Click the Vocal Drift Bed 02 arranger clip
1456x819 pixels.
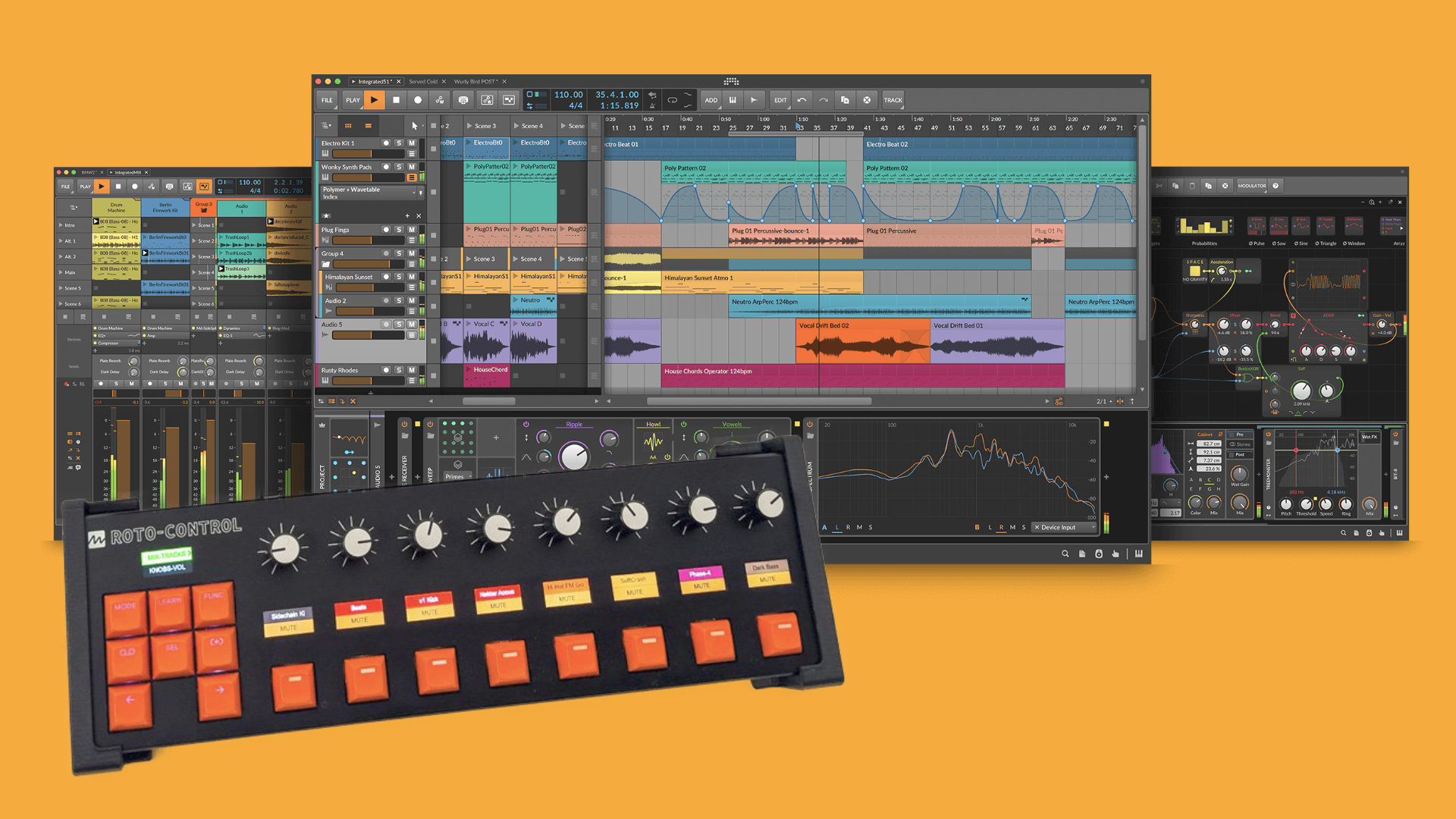pos(863,341)
